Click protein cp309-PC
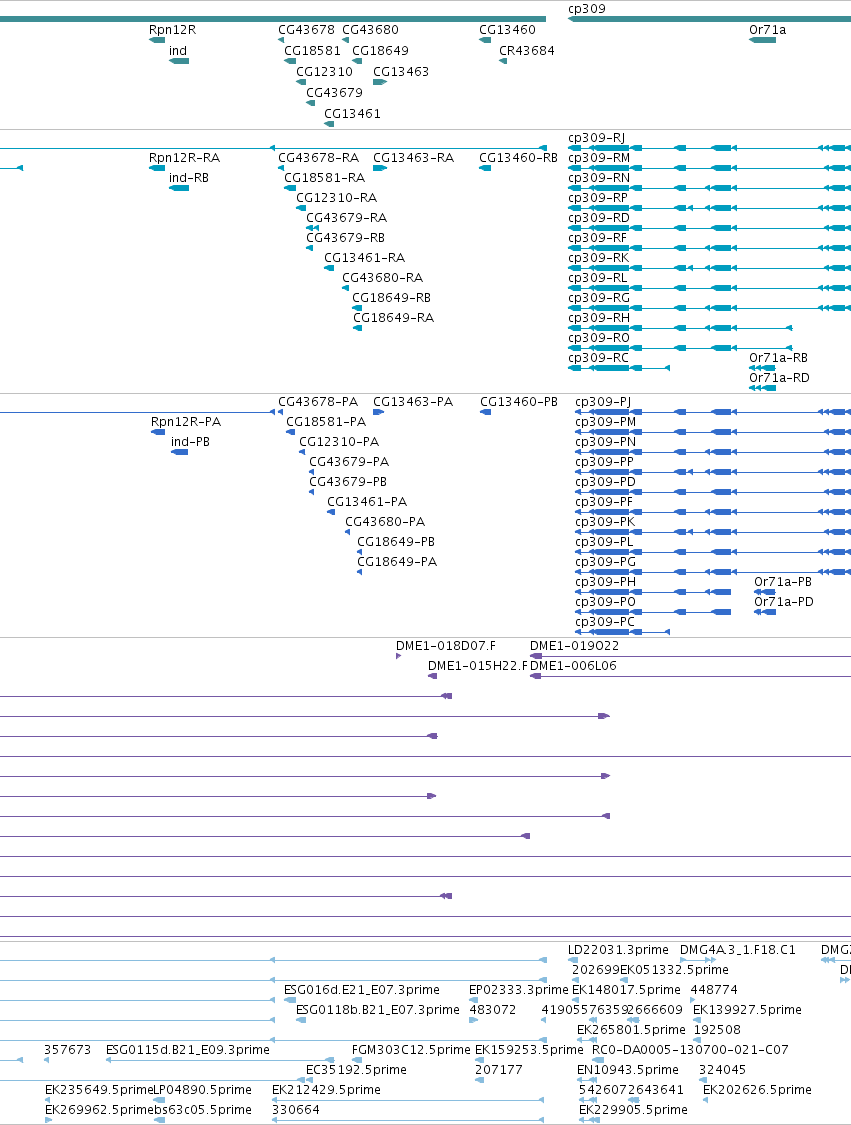 [604, 622]
